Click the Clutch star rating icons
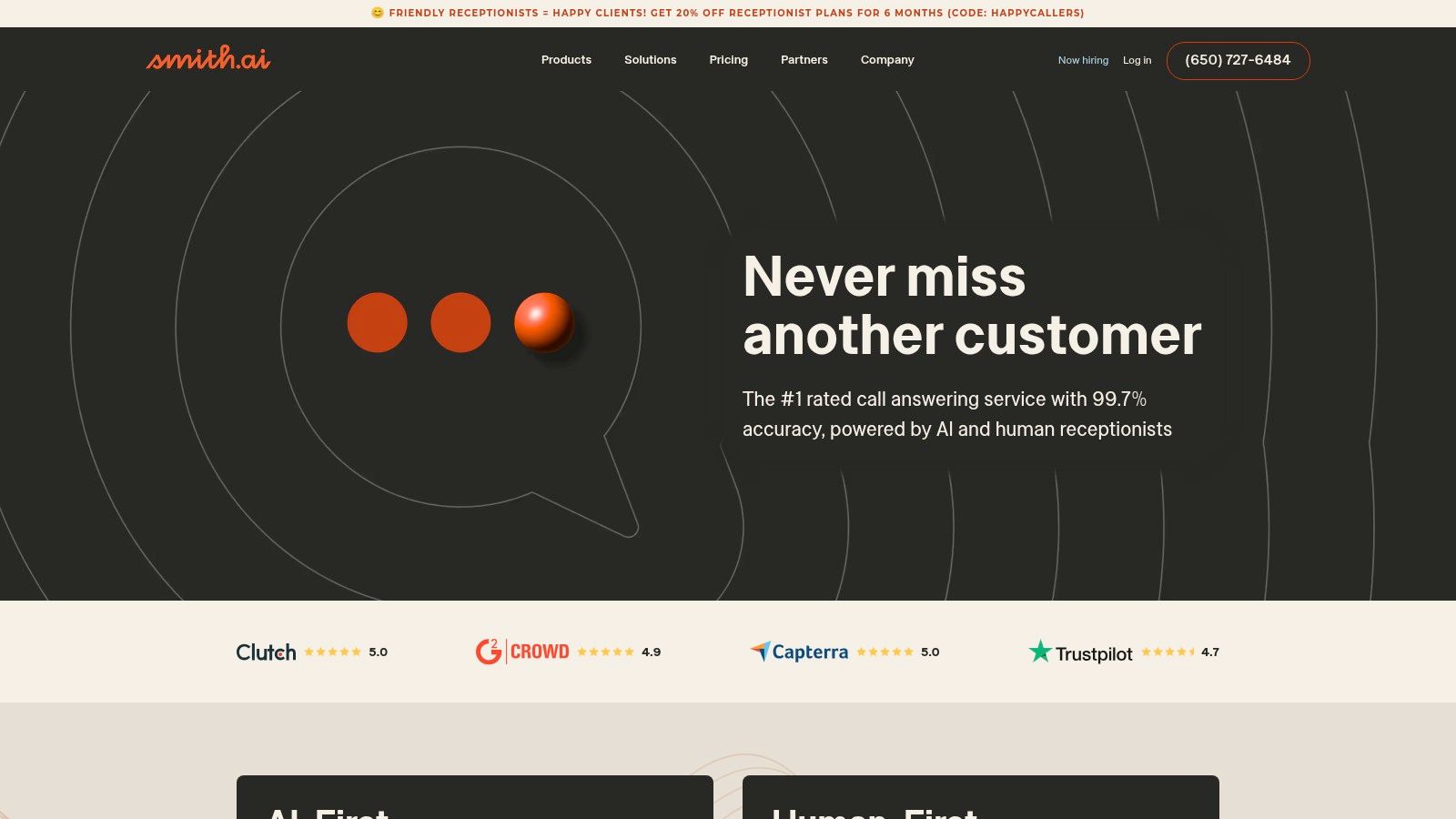Image resolution: width=1456 pixels, height=819 pixels. pyautogui.click(x=332, y=652)
